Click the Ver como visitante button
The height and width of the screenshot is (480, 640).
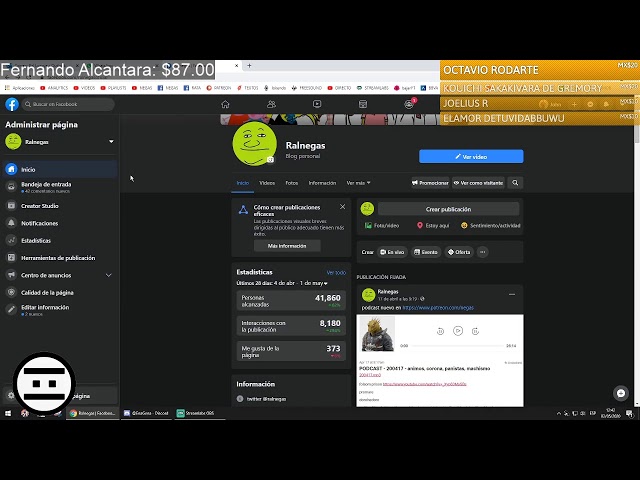478,183
